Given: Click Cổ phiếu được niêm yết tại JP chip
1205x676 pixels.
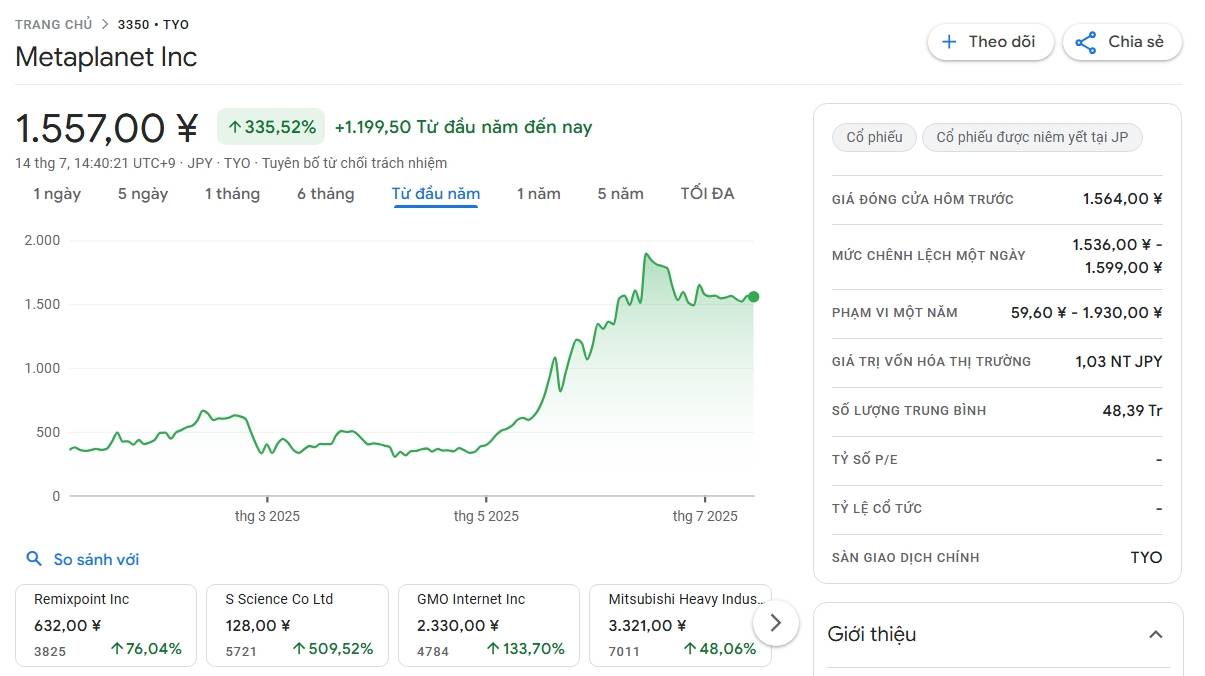Looking at the screenshot, I should tap(1032, 137).
